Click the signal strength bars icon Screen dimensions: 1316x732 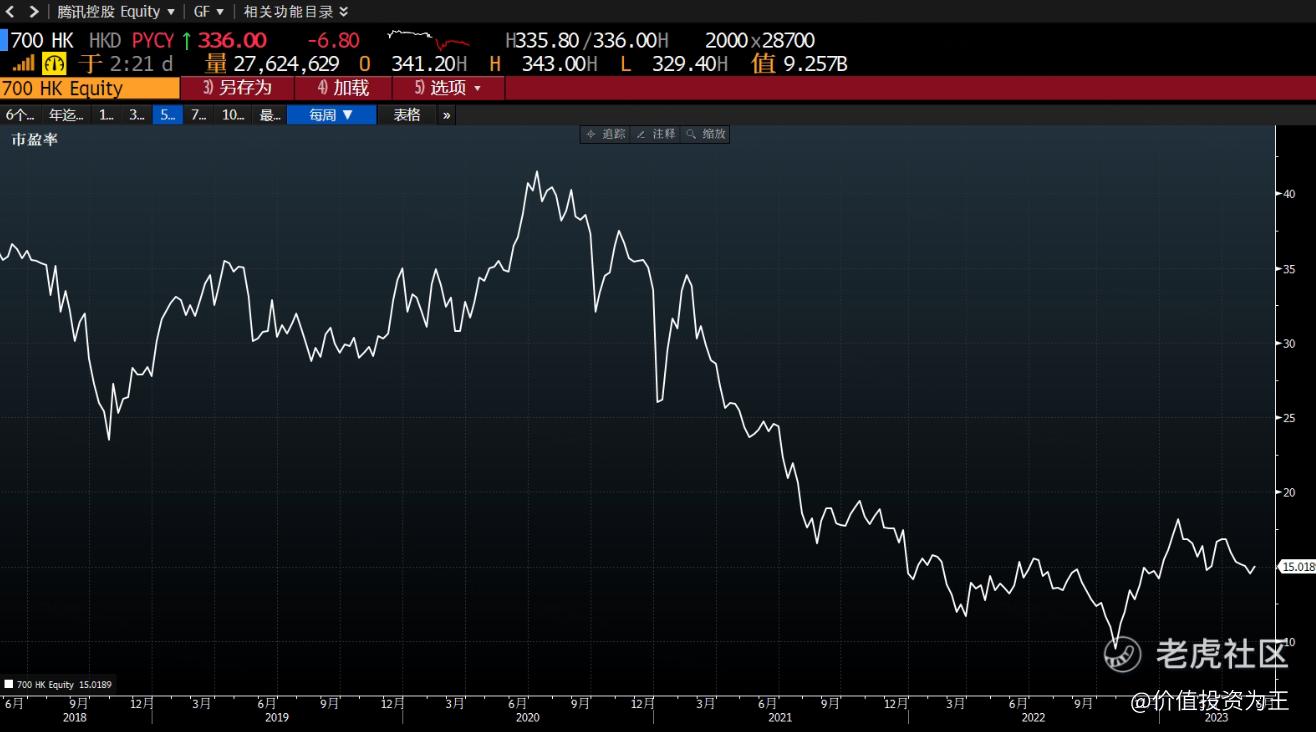(24, 63)
